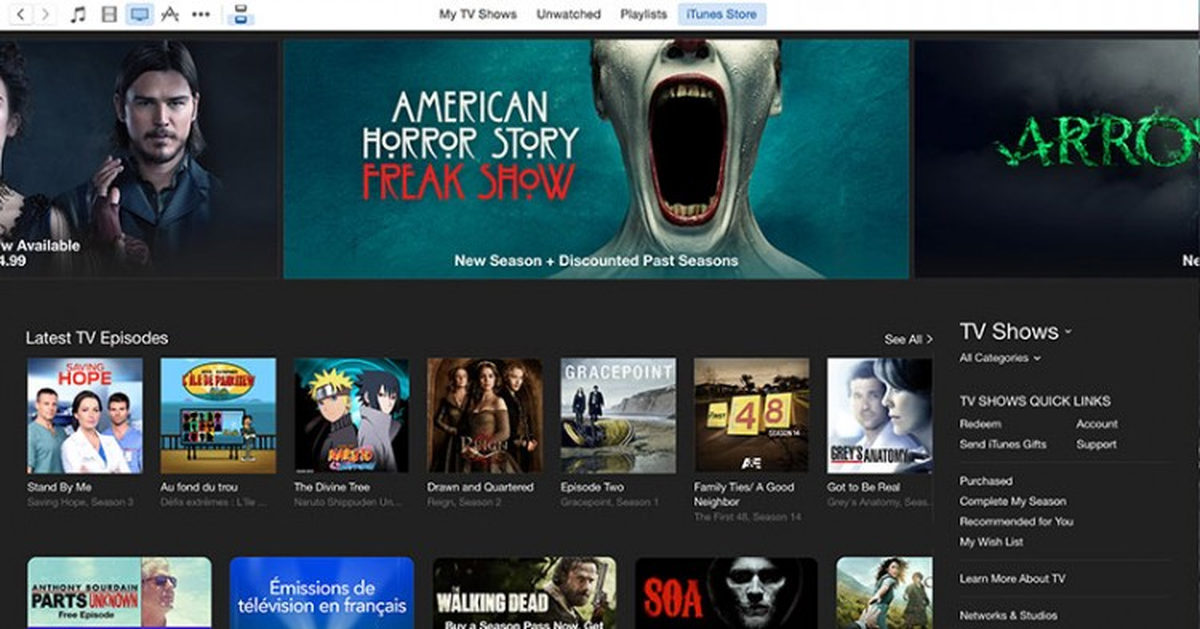Select the TV Shows screen icon
Viewport: 1200px width, 629px height.
pyautogui.click(x=140, y=14)
